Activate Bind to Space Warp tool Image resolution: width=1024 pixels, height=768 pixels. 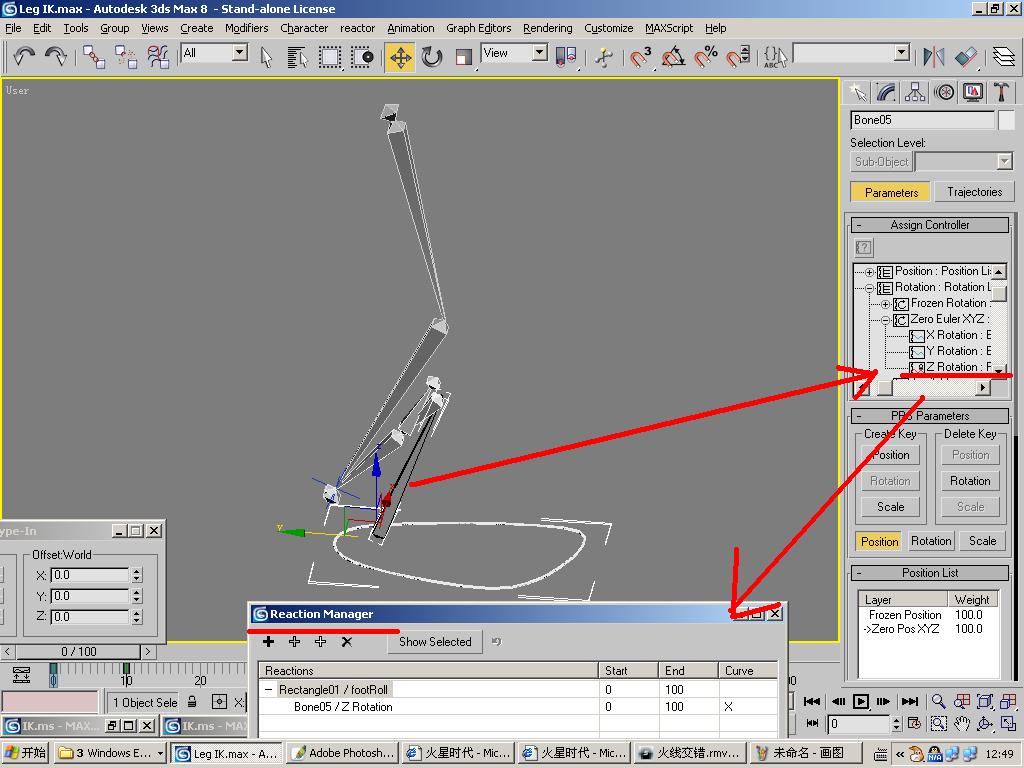pos(157,57)
